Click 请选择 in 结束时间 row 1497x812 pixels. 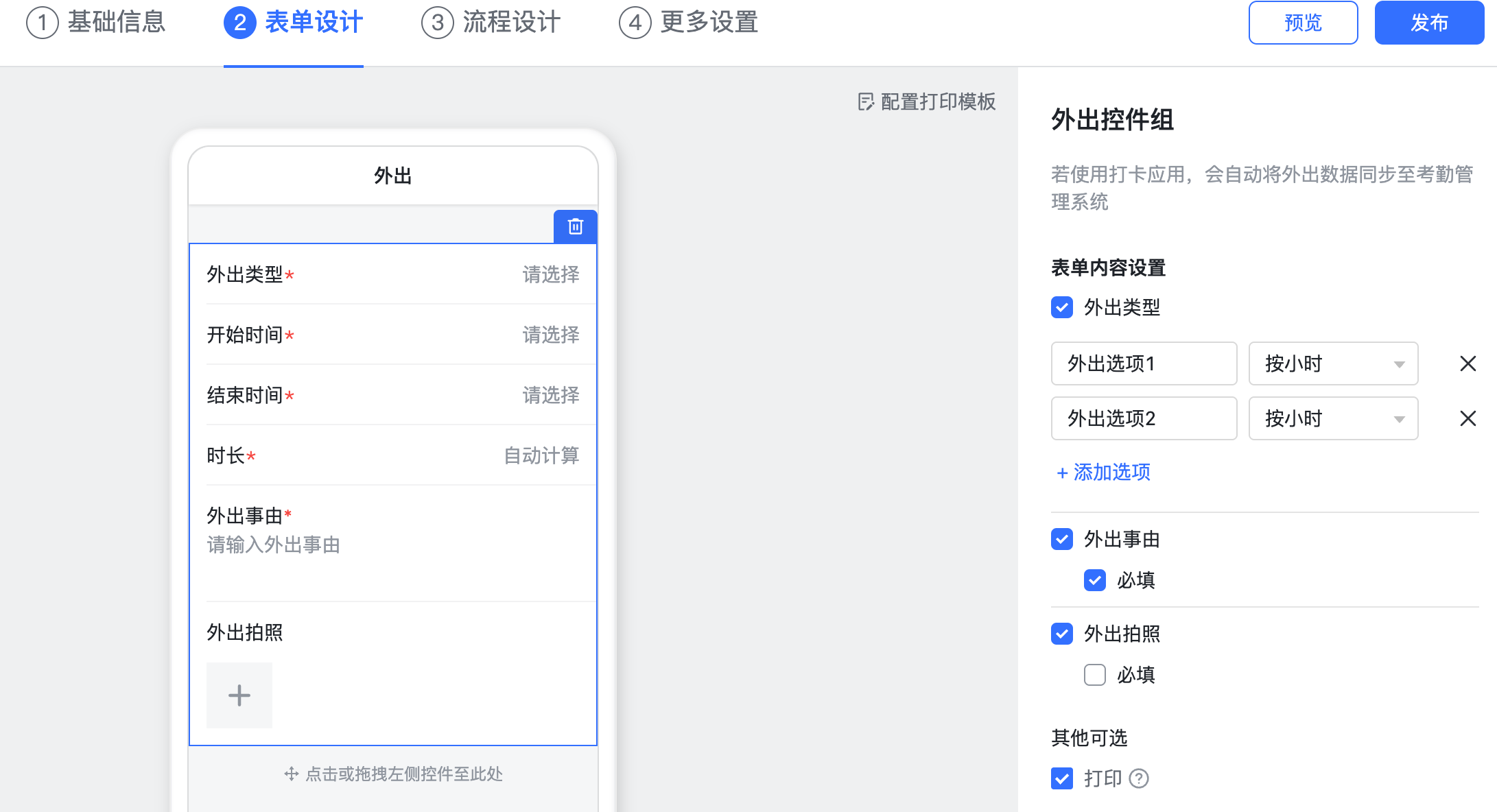[x=550, y=395]
